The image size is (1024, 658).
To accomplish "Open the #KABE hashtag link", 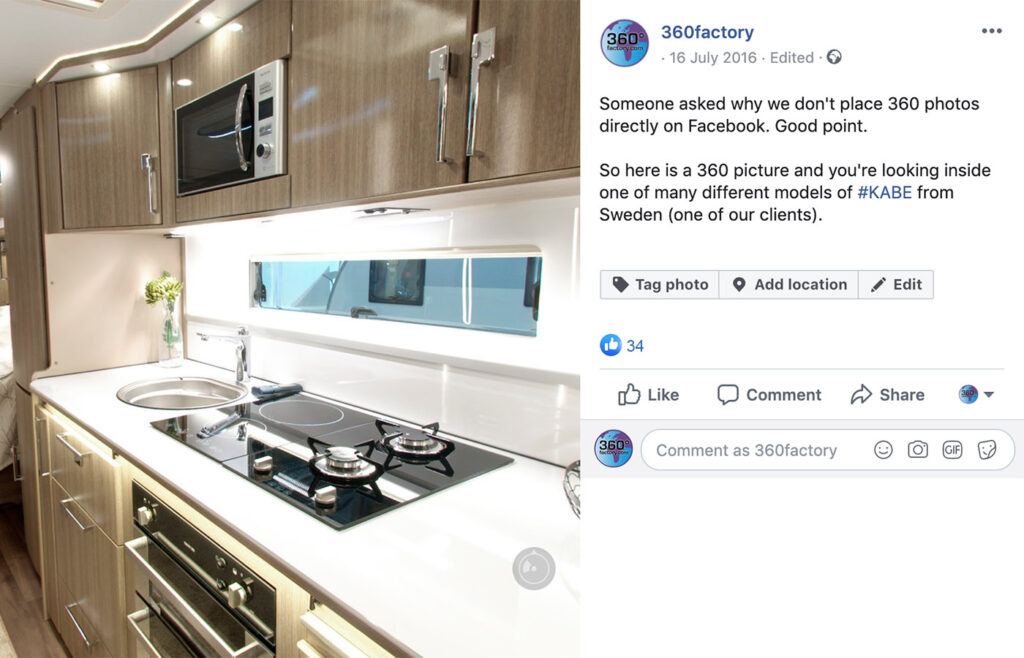I will [x=884, y=193].
